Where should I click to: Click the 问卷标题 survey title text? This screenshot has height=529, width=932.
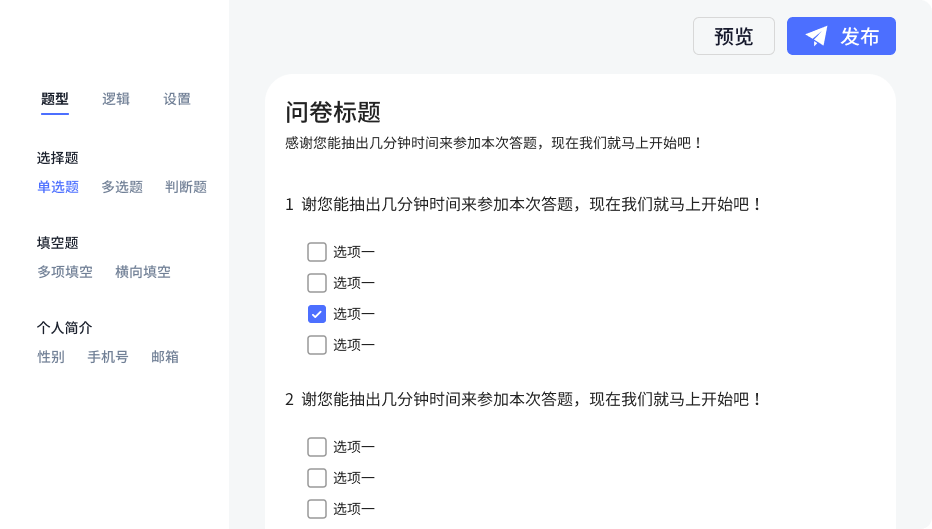click(333, 113)
